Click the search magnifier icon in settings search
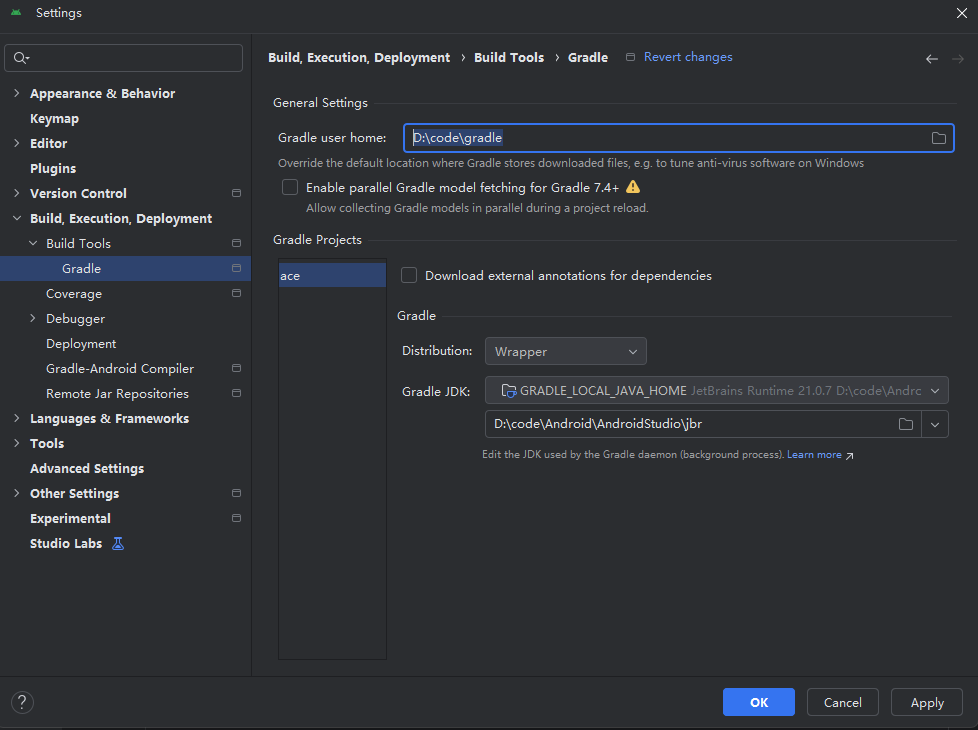978x730 pixels. 21,58
